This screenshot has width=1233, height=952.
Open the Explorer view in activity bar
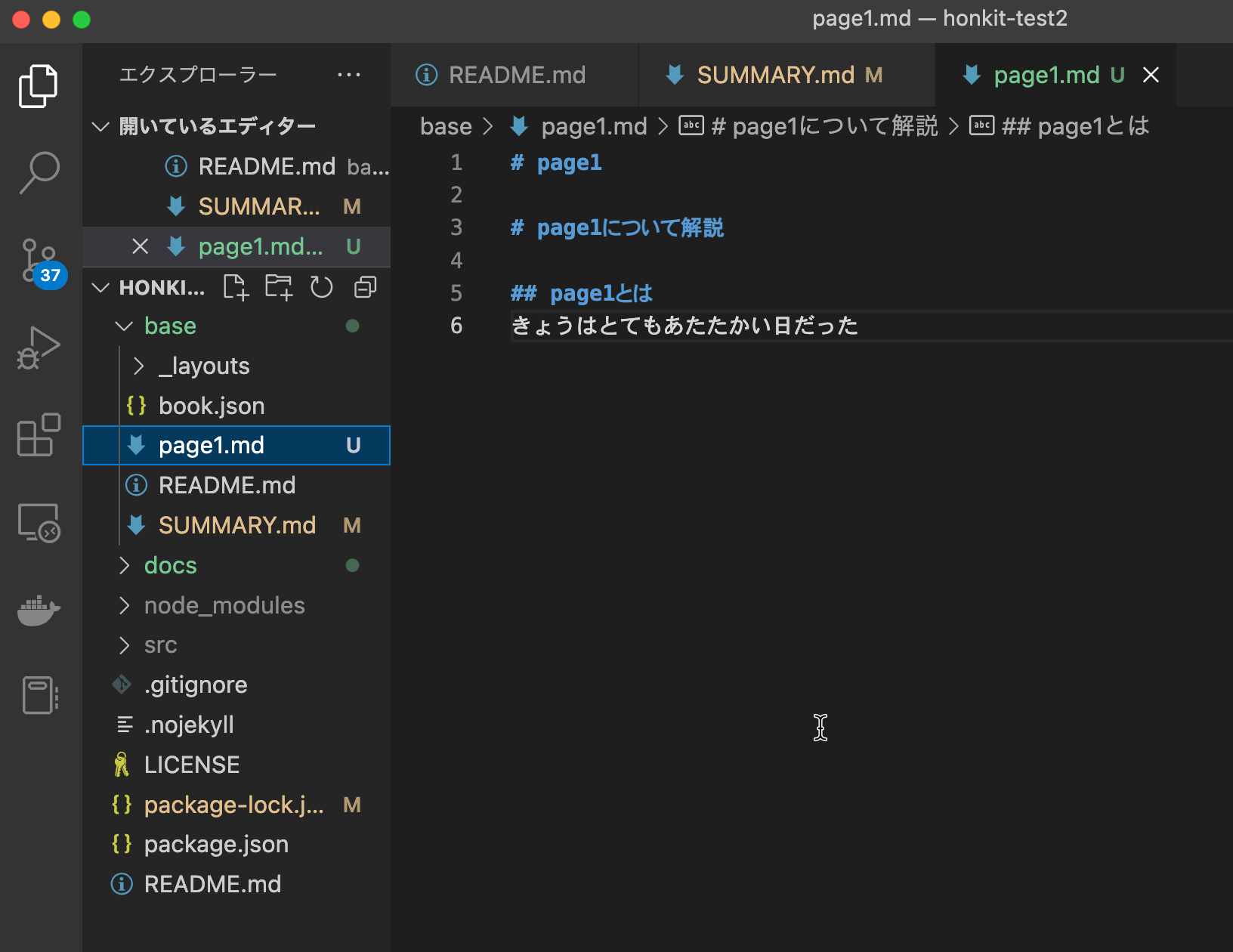click(38, 85)
